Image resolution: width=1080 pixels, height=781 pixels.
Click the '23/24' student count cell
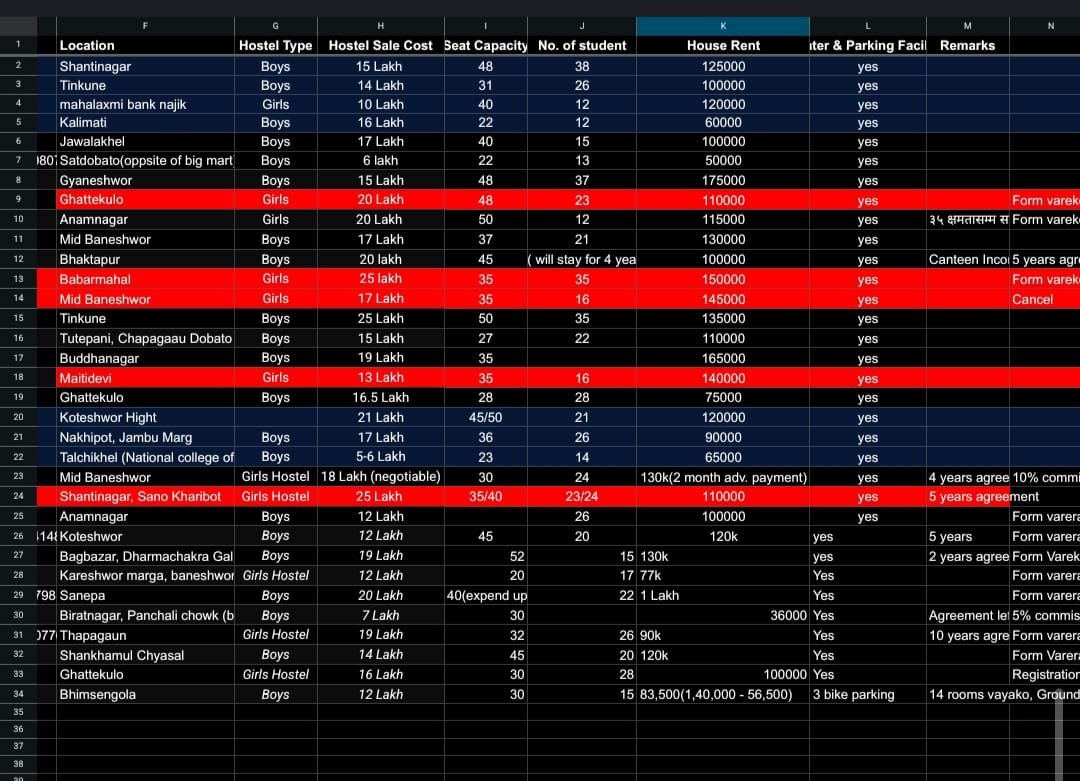coord(582,497)
